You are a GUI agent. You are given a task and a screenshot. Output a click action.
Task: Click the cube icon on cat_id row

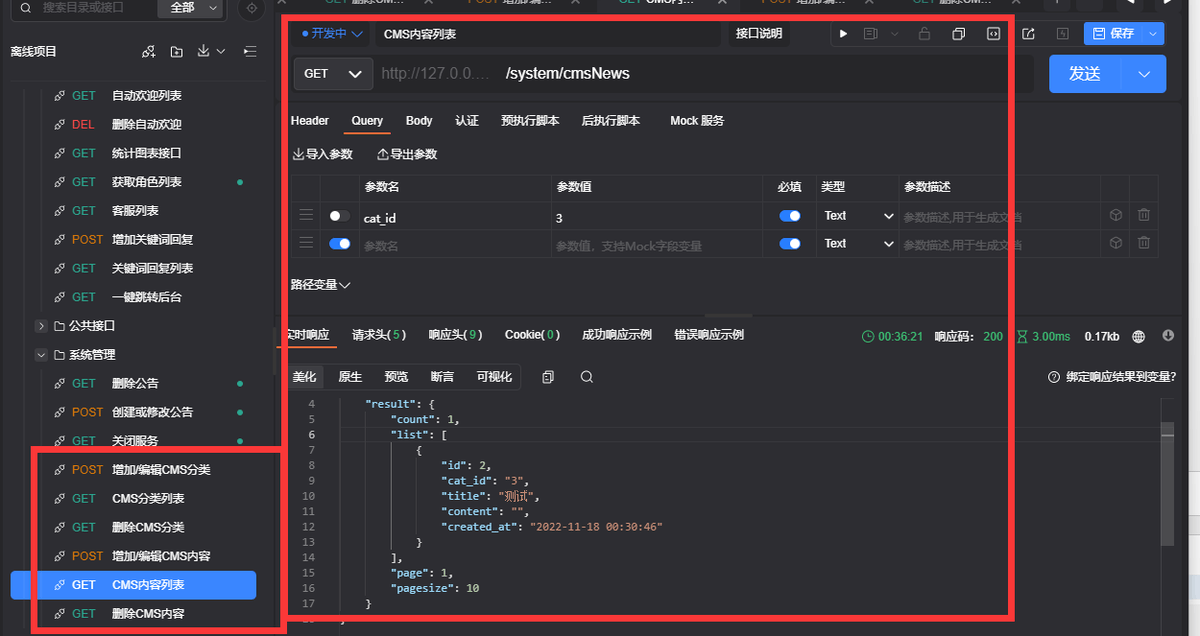[x=1115, y=216]
